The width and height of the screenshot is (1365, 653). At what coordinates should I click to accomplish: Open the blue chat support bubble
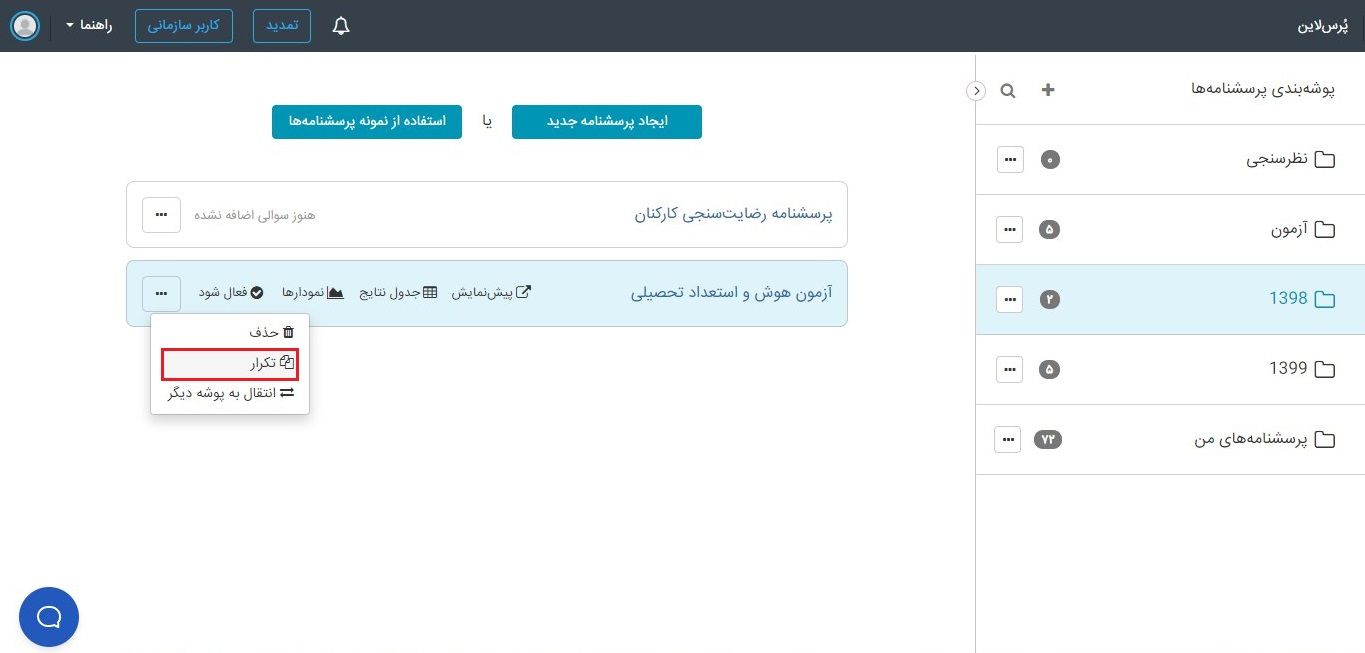(x=49, y=617)
